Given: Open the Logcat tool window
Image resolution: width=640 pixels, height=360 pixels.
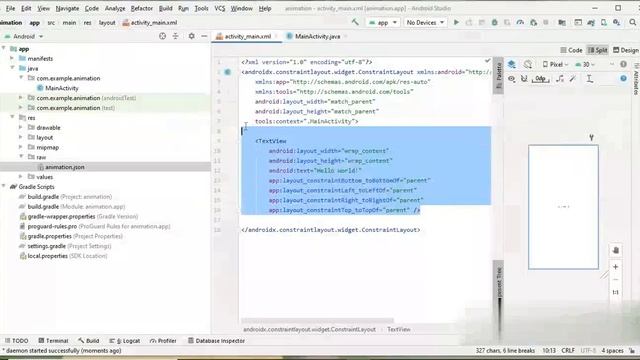Looking at the screenshot, I should point(124,340).
